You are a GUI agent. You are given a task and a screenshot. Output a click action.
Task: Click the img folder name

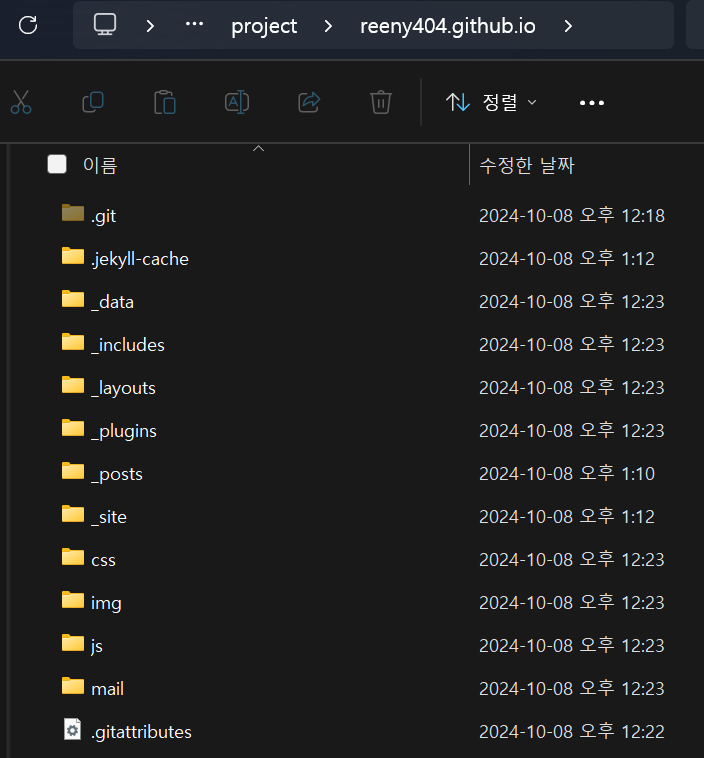point(106,603)
